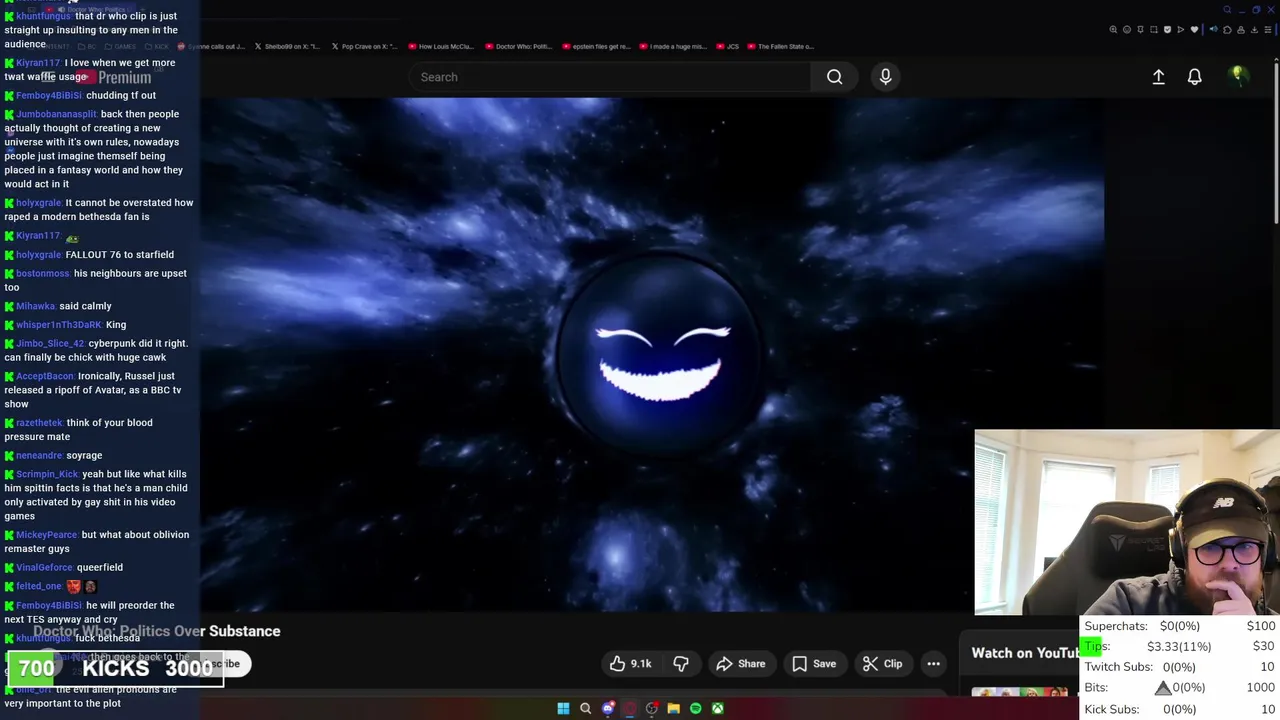Click the streamer webcam overlay
This screenshot has height=720, width=1280.
[x=1127, y=522]
